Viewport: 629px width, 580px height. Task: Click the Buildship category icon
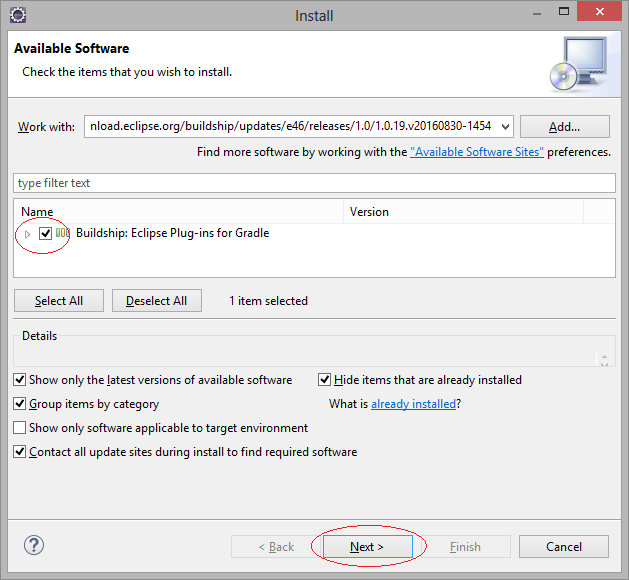pyautogui.click(x=63, y=233)
